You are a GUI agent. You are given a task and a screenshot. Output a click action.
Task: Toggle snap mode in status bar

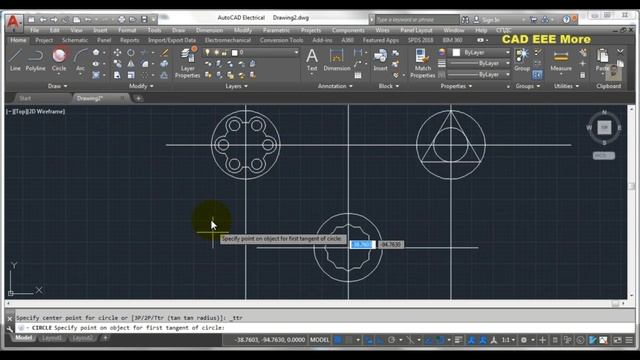[x=349, y=340]
